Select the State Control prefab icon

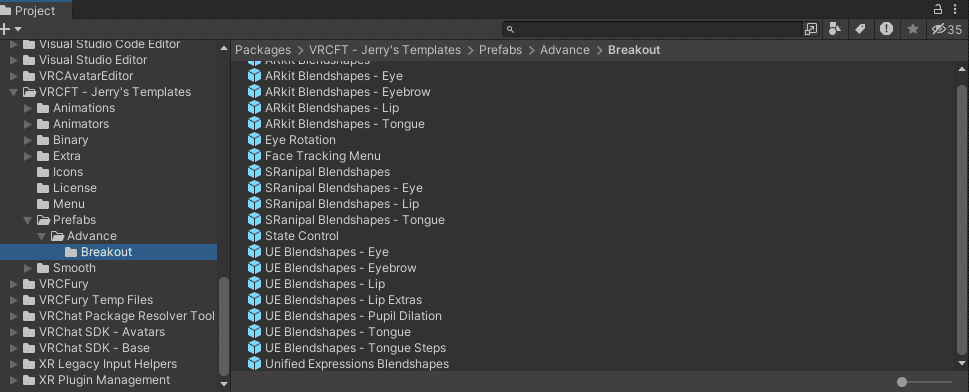coord(254,236)
